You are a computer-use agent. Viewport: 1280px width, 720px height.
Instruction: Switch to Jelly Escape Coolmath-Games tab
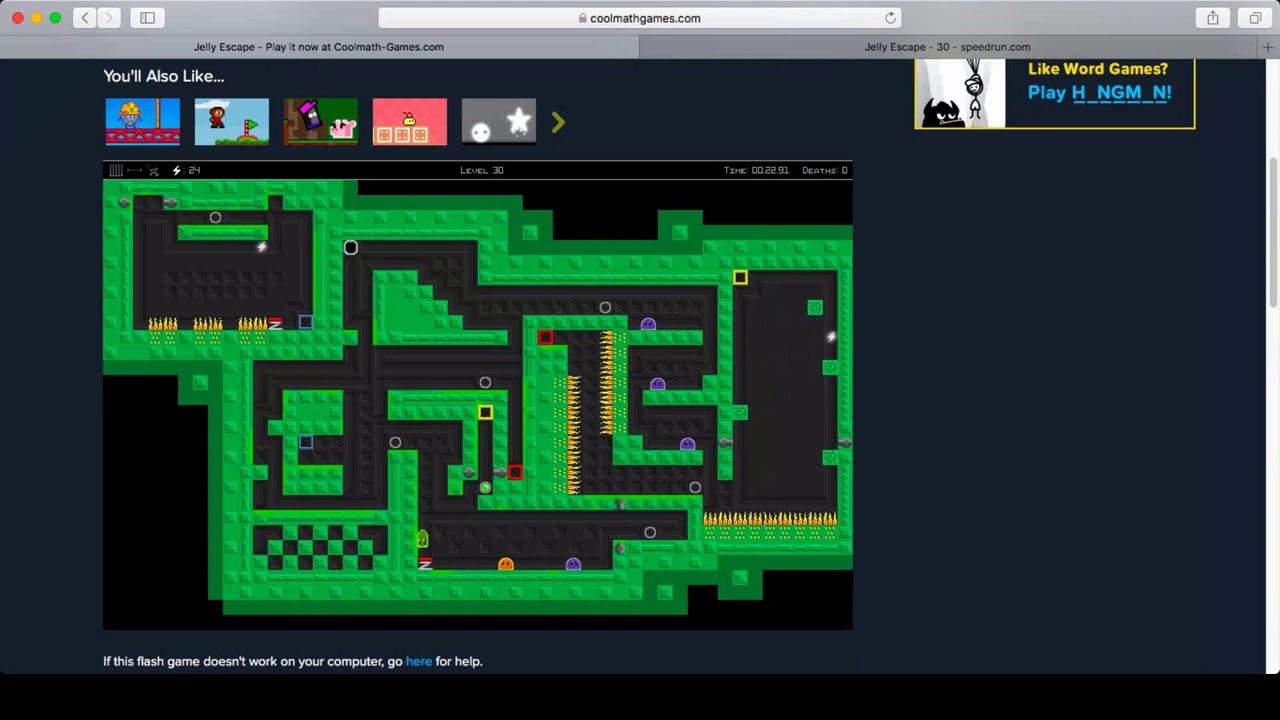[x=319, y=47]
